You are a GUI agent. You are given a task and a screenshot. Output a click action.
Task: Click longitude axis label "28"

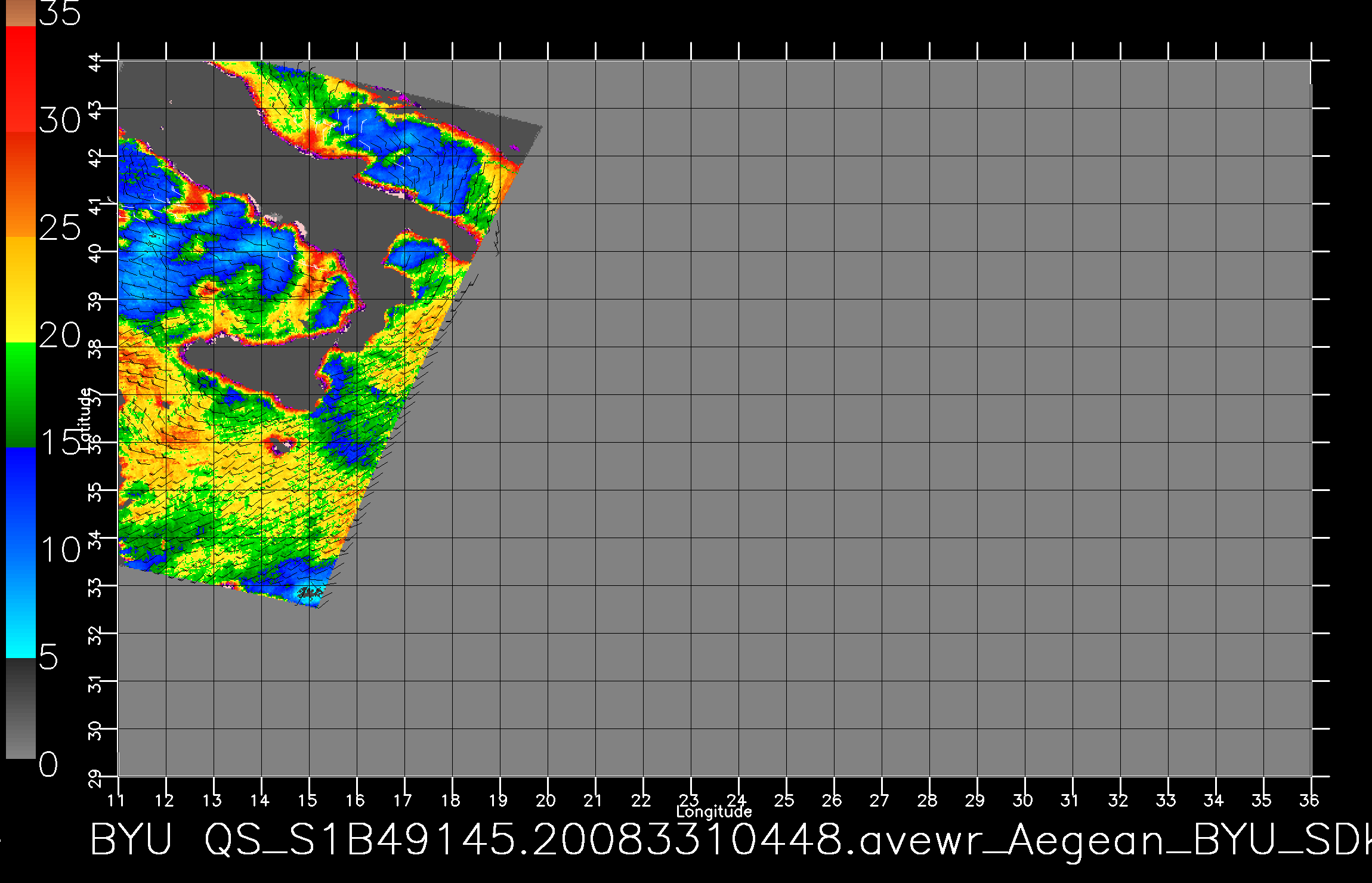928,800
